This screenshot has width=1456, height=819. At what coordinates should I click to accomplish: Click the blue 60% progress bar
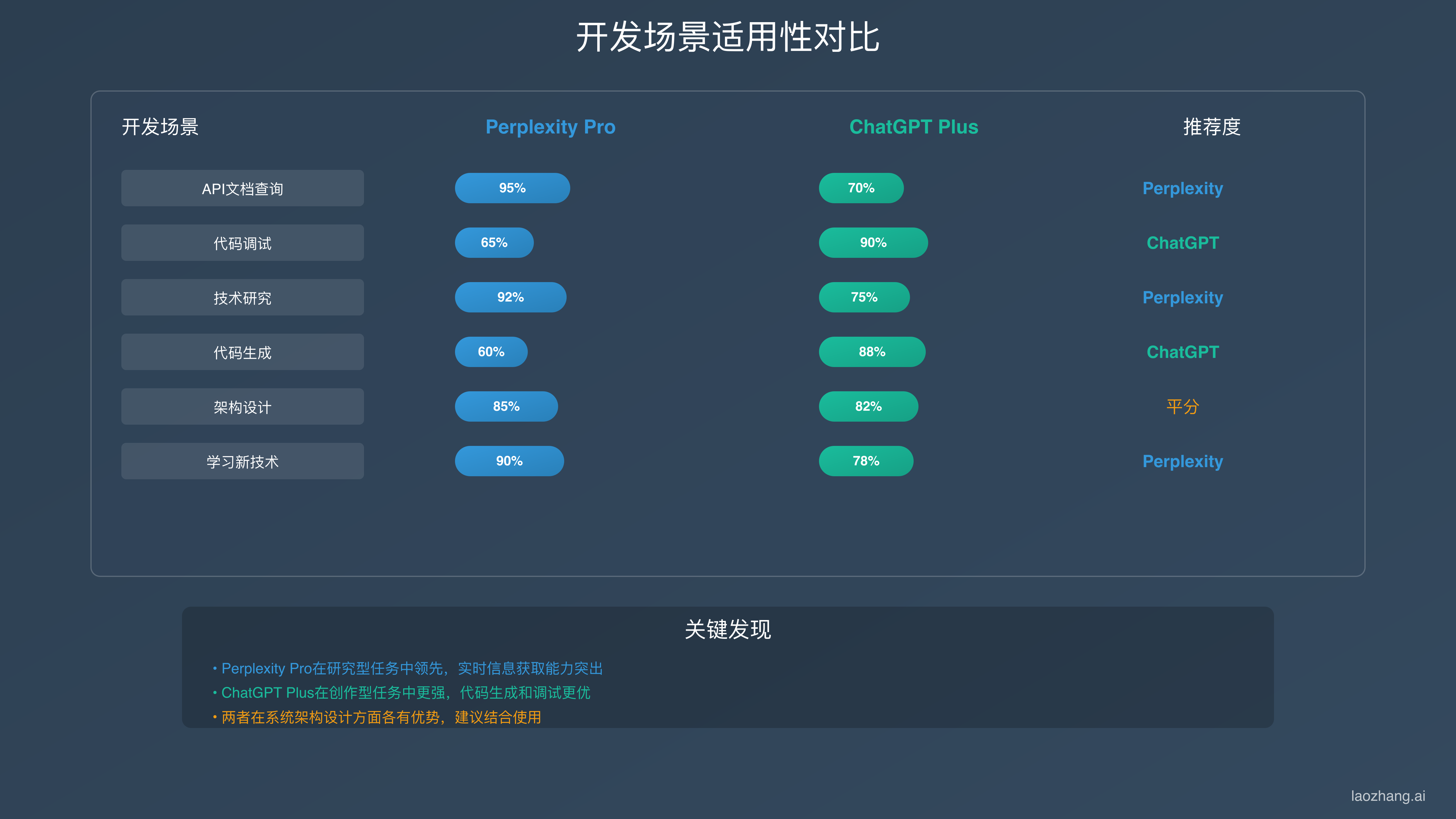coord(491,352)
